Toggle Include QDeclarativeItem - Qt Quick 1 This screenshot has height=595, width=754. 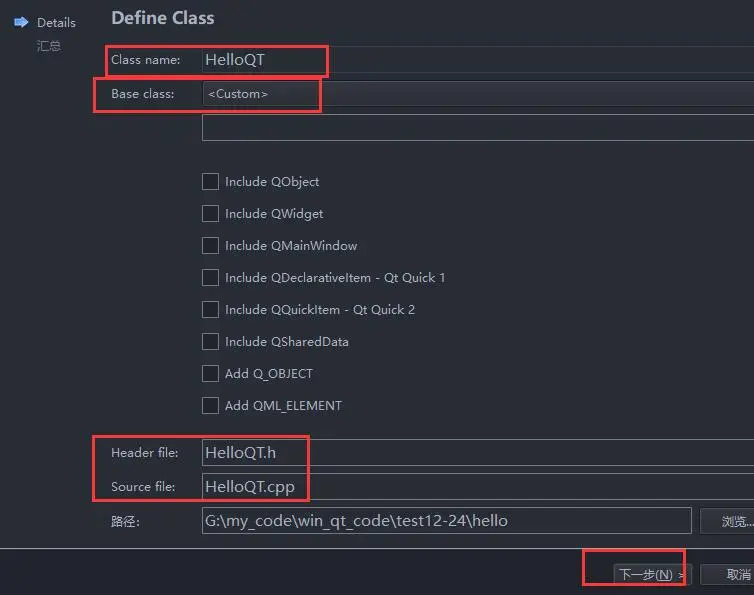pos(210,278)
